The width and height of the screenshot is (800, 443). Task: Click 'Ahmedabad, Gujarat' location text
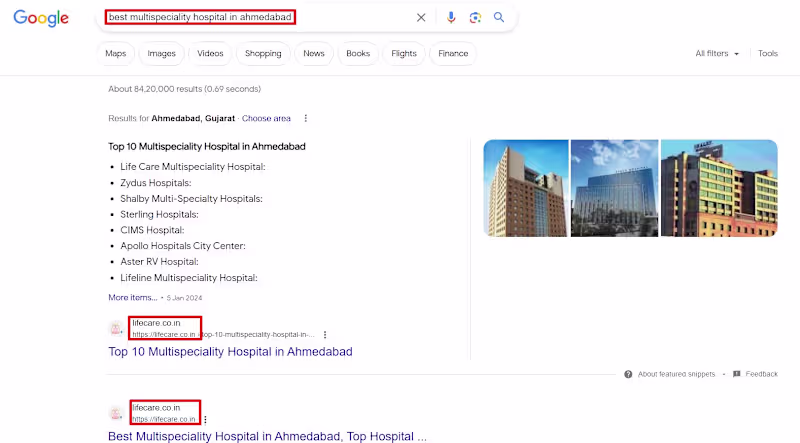pyautogui.click(x=193, y=118)
